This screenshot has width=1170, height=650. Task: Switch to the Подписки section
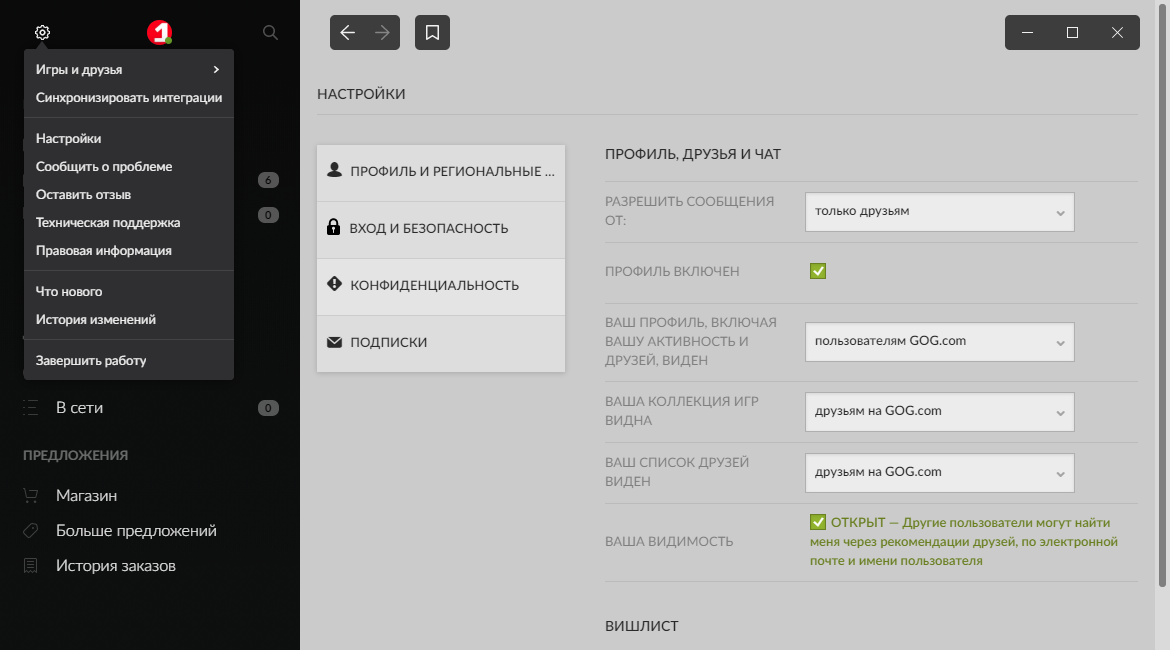point(440,343)
